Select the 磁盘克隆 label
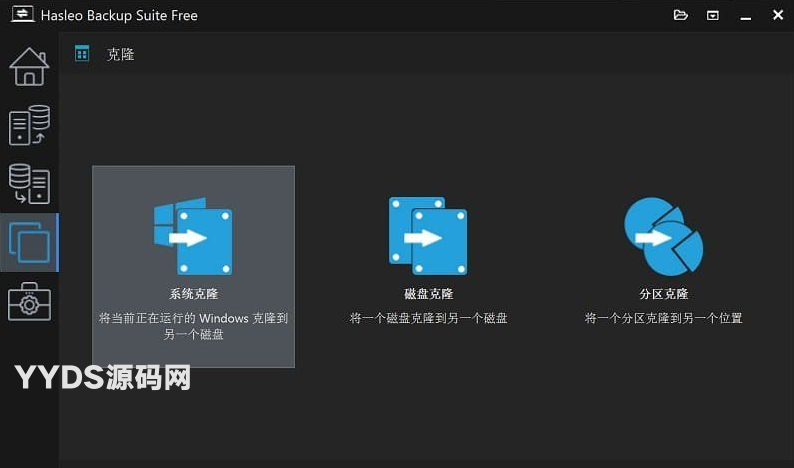This screenshot has height=468, width=794. [x=428, y=294]
